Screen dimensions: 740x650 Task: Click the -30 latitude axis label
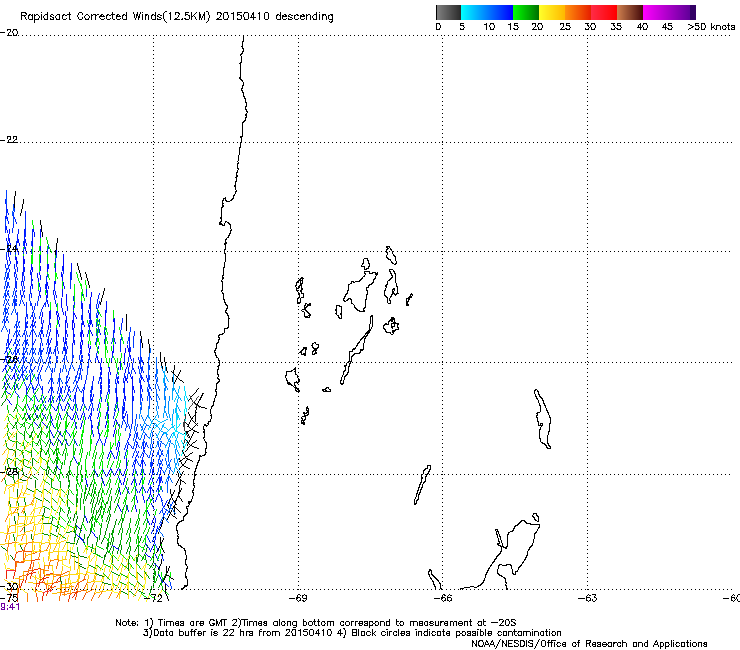click(x=10, y=586)
